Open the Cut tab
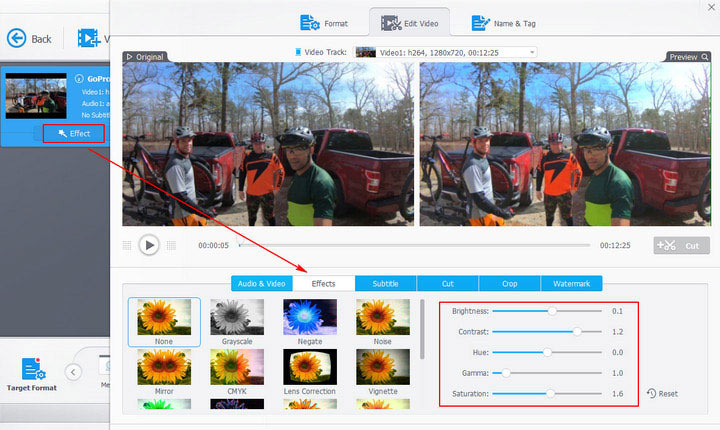 (x=448, y=283)
